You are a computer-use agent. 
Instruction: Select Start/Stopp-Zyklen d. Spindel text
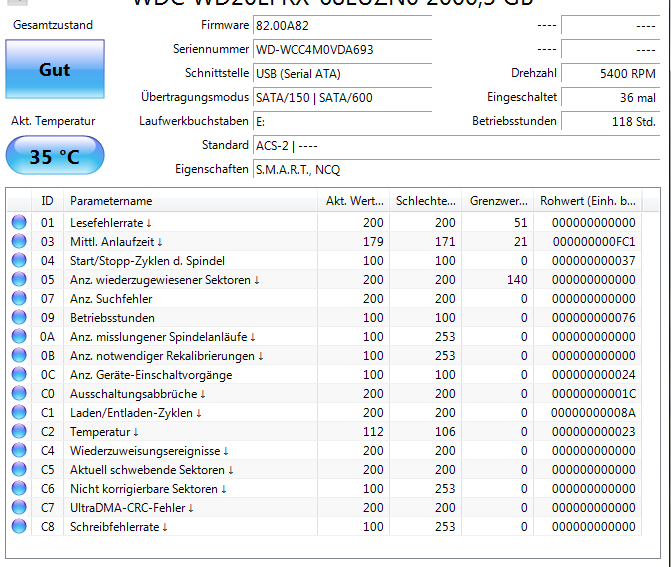pyautogui.click(x=147, y=261)
